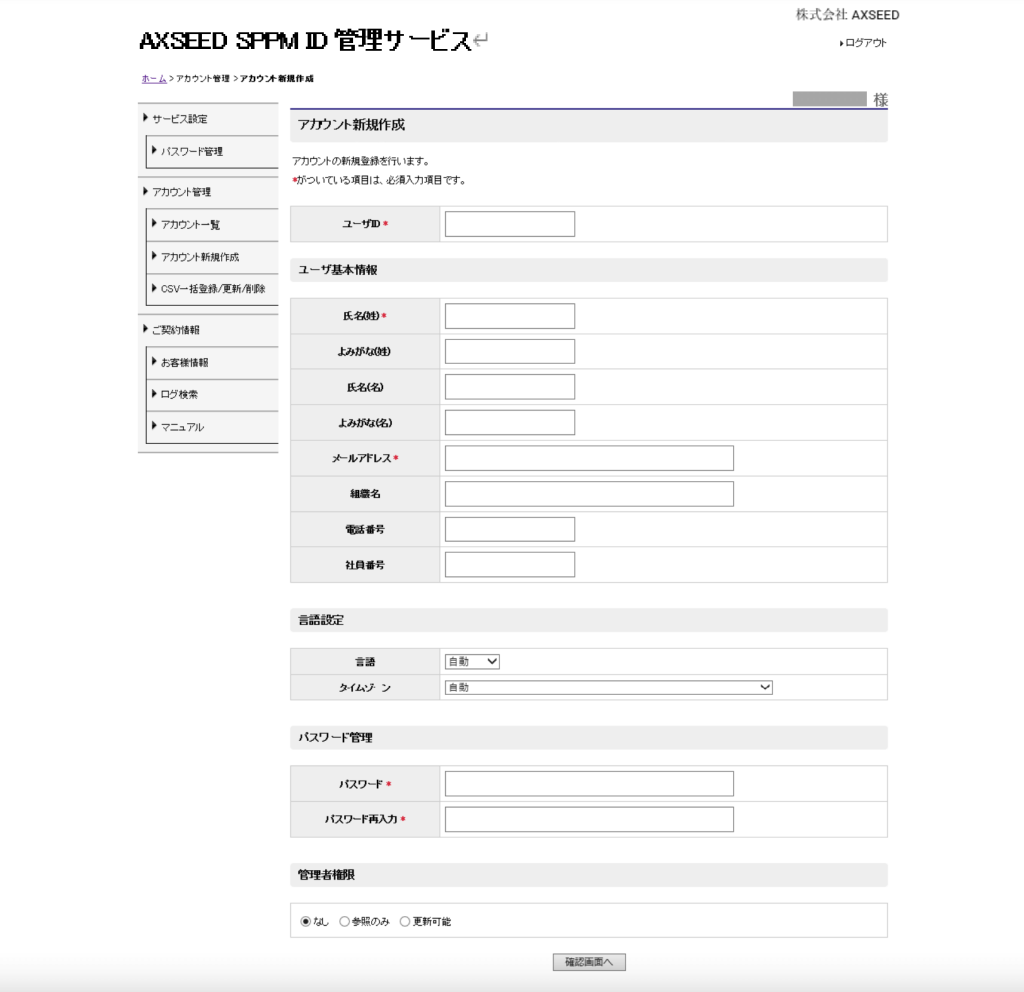Click the 言語設定 section heading
The height and width of the screenshot is (992, 1024).
coord(321,620)
